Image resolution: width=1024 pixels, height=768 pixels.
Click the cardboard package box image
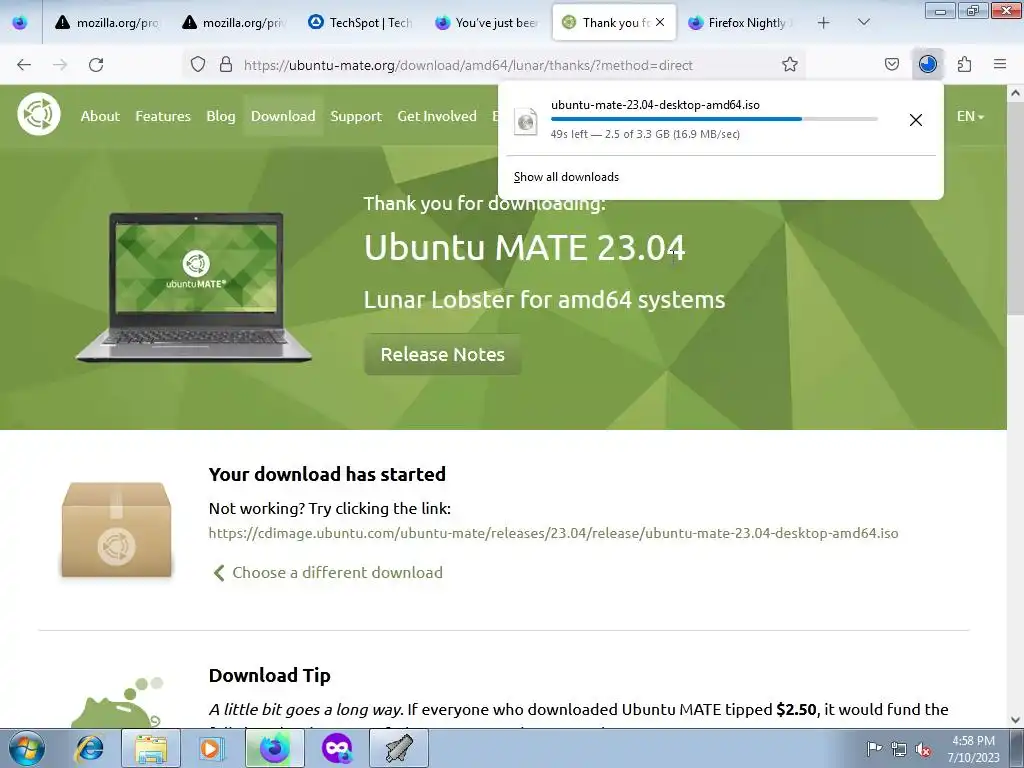(x=116, y=530)
